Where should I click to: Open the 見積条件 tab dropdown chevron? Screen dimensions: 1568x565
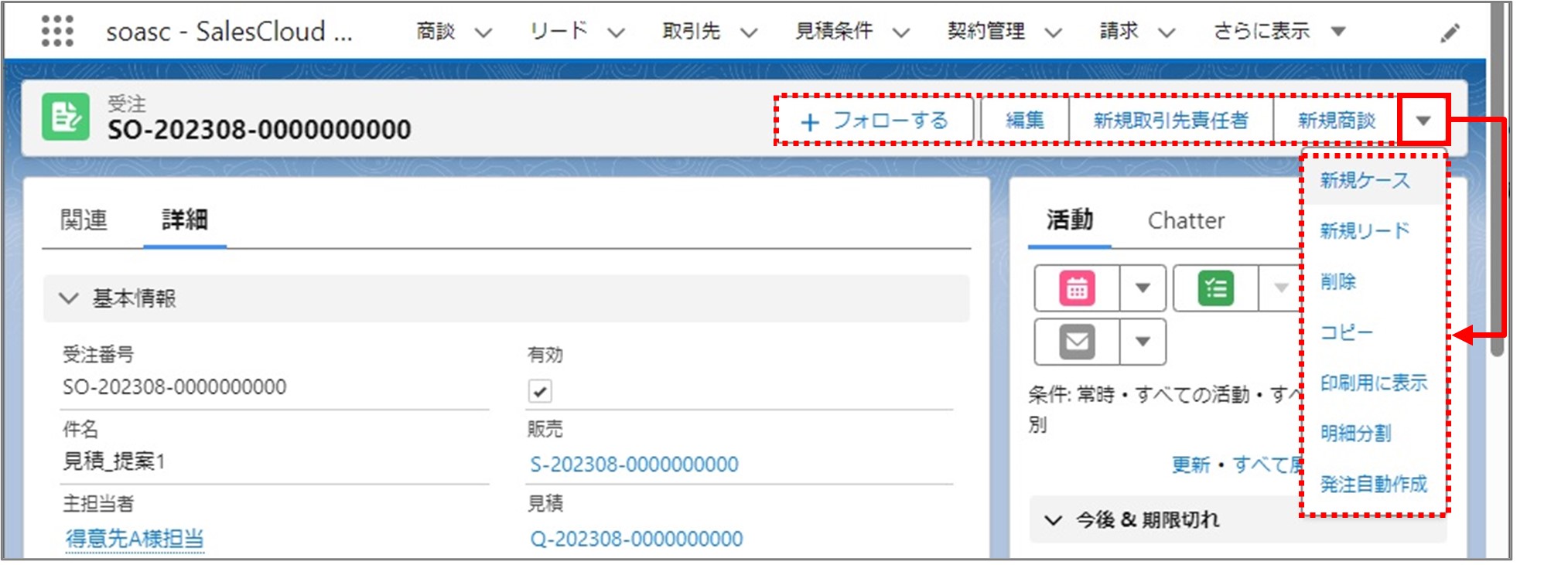point(900,32)
